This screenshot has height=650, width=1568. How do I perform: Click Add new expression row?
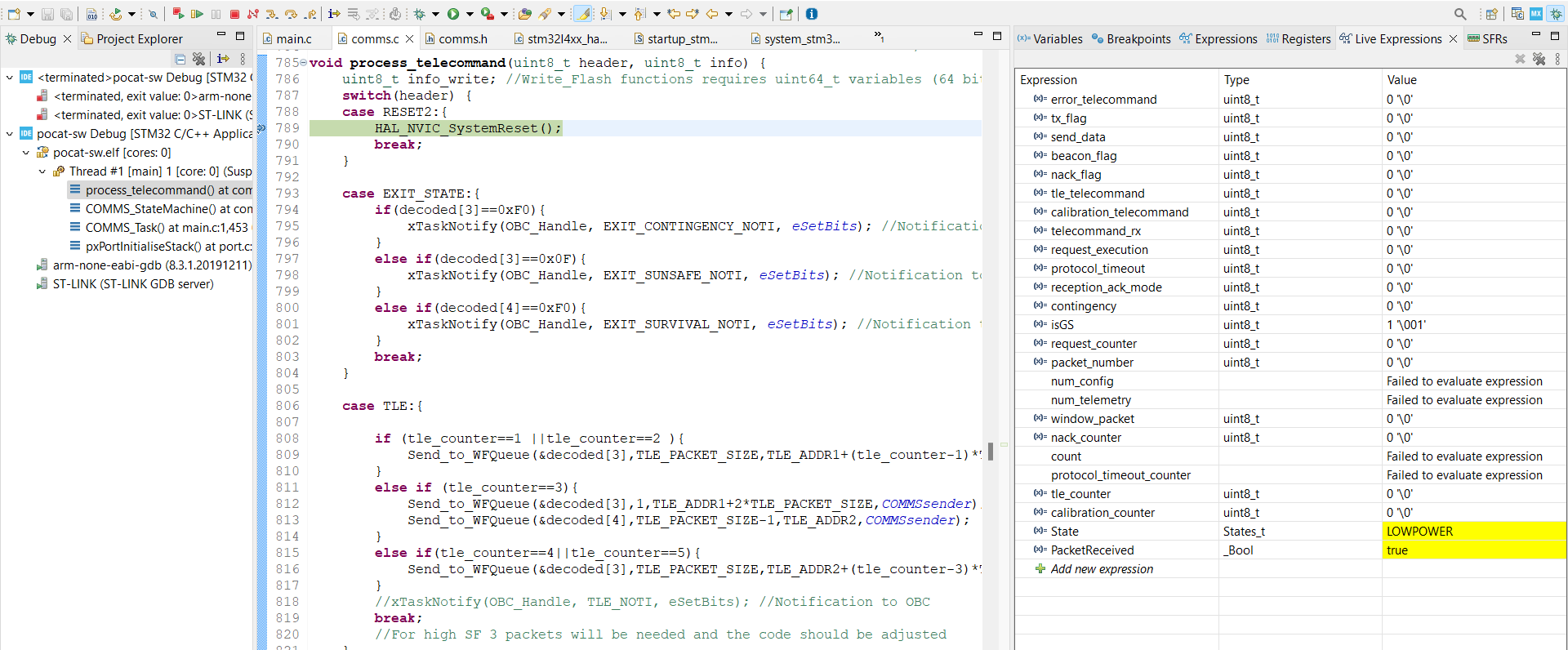(x=1102, y=569)
